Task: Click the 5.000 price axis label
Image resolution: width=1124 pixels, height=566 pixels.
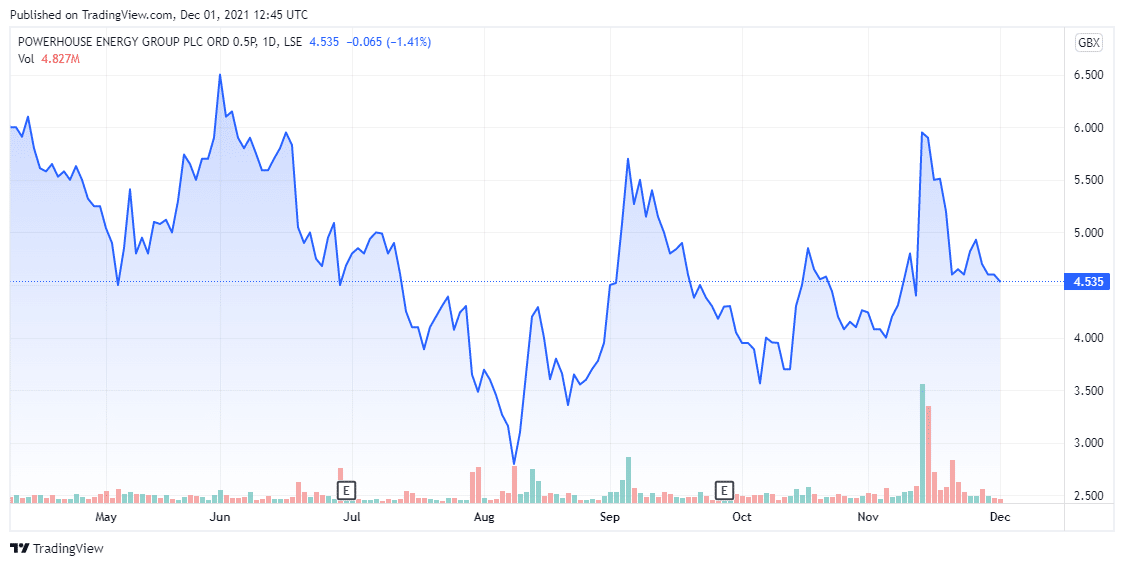Action: (1087, 233)
